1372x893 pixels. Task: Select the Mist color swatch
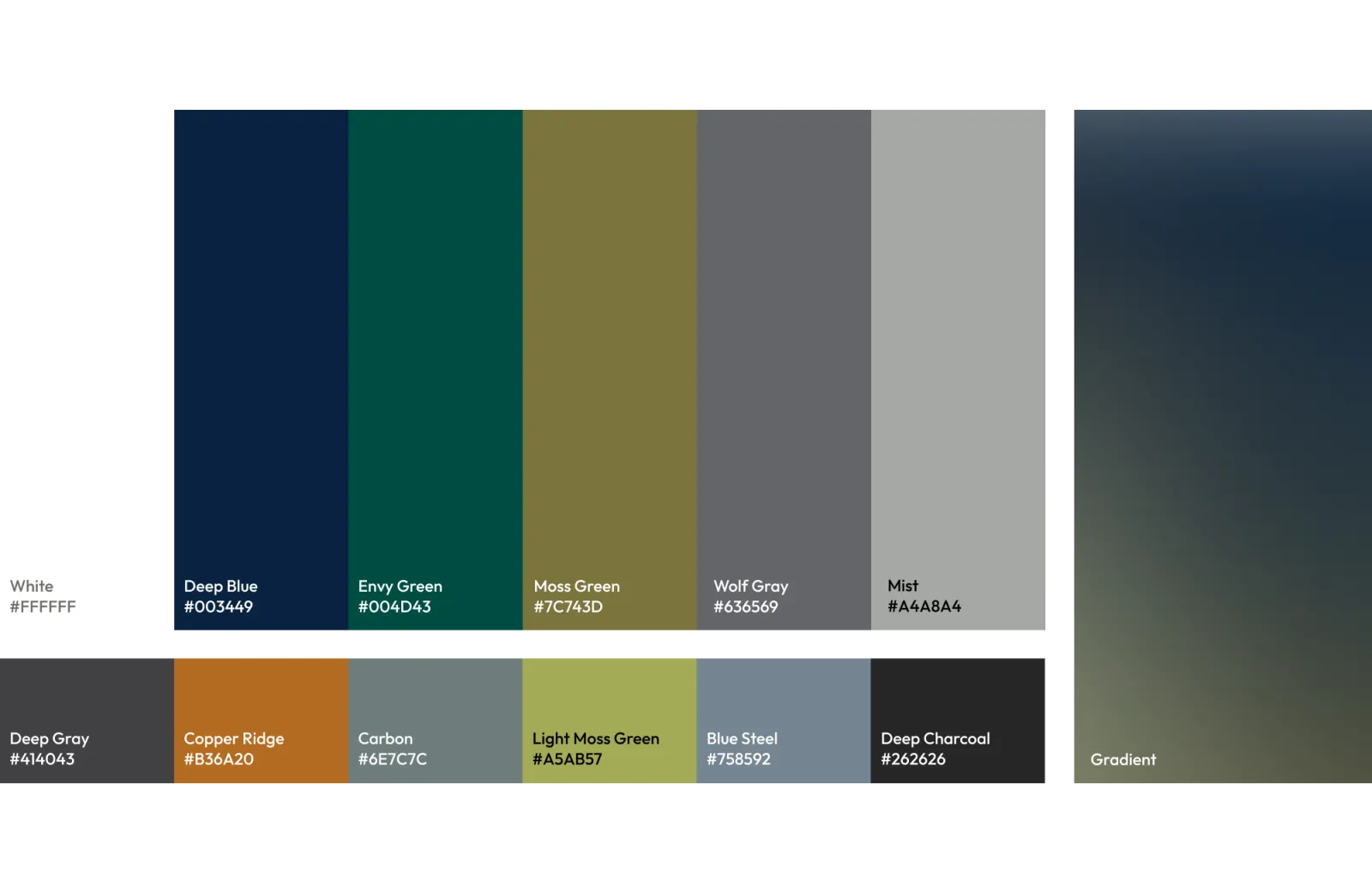[x=960, y=343]
